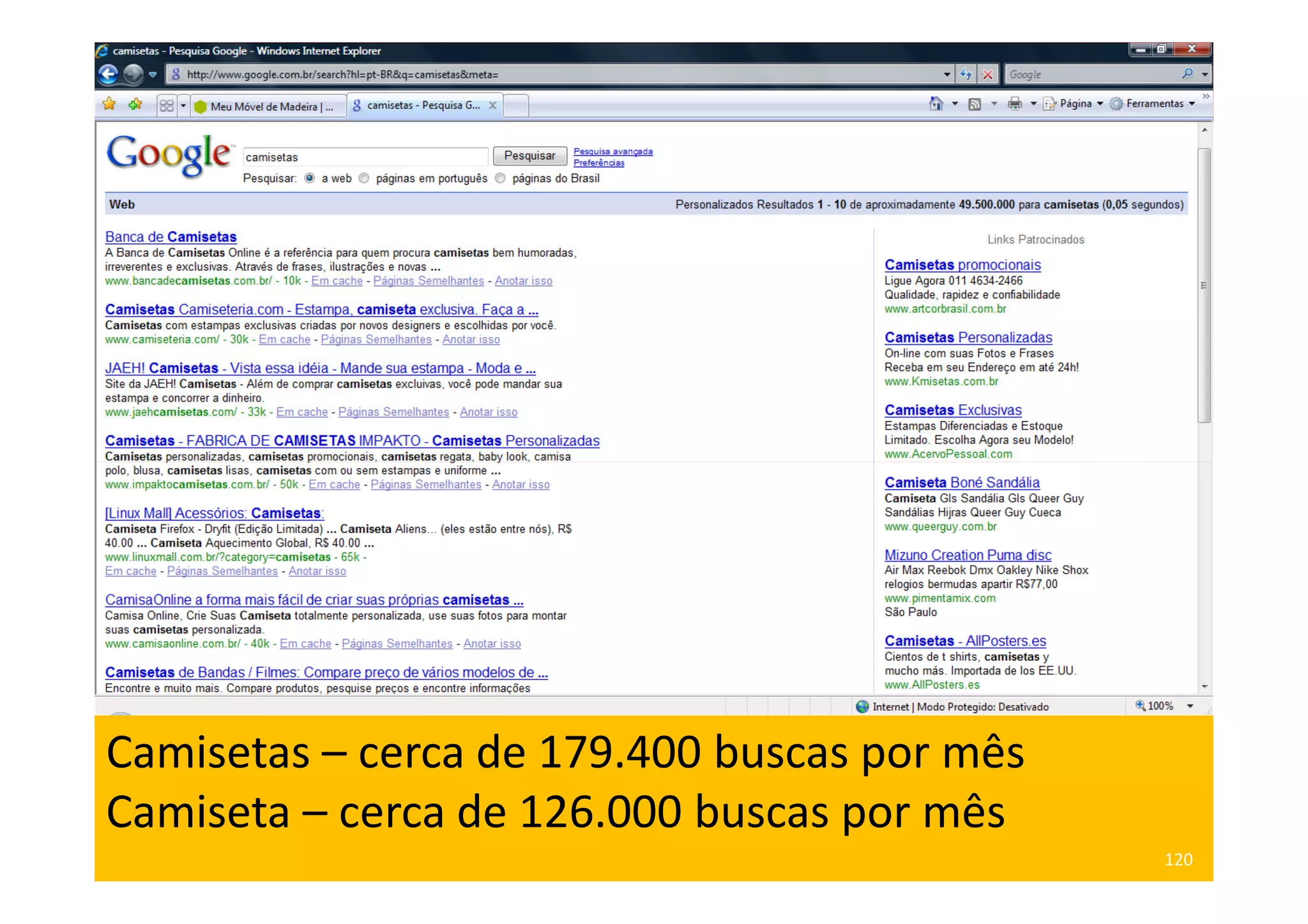Click the Stop loading red X icon
This screenshot has height=924, width=1308.
coord(987,75)
